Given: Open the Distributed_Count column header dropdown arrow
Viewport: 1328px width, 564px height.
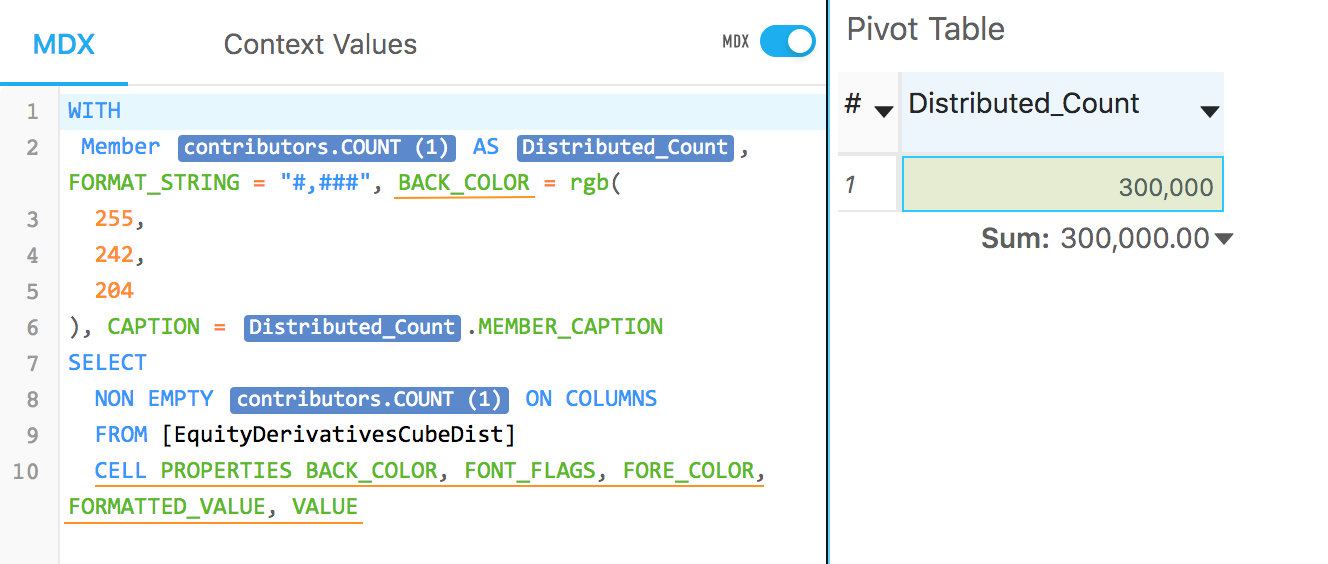Looking at the screenshot, I should [x=1209, y=111].
